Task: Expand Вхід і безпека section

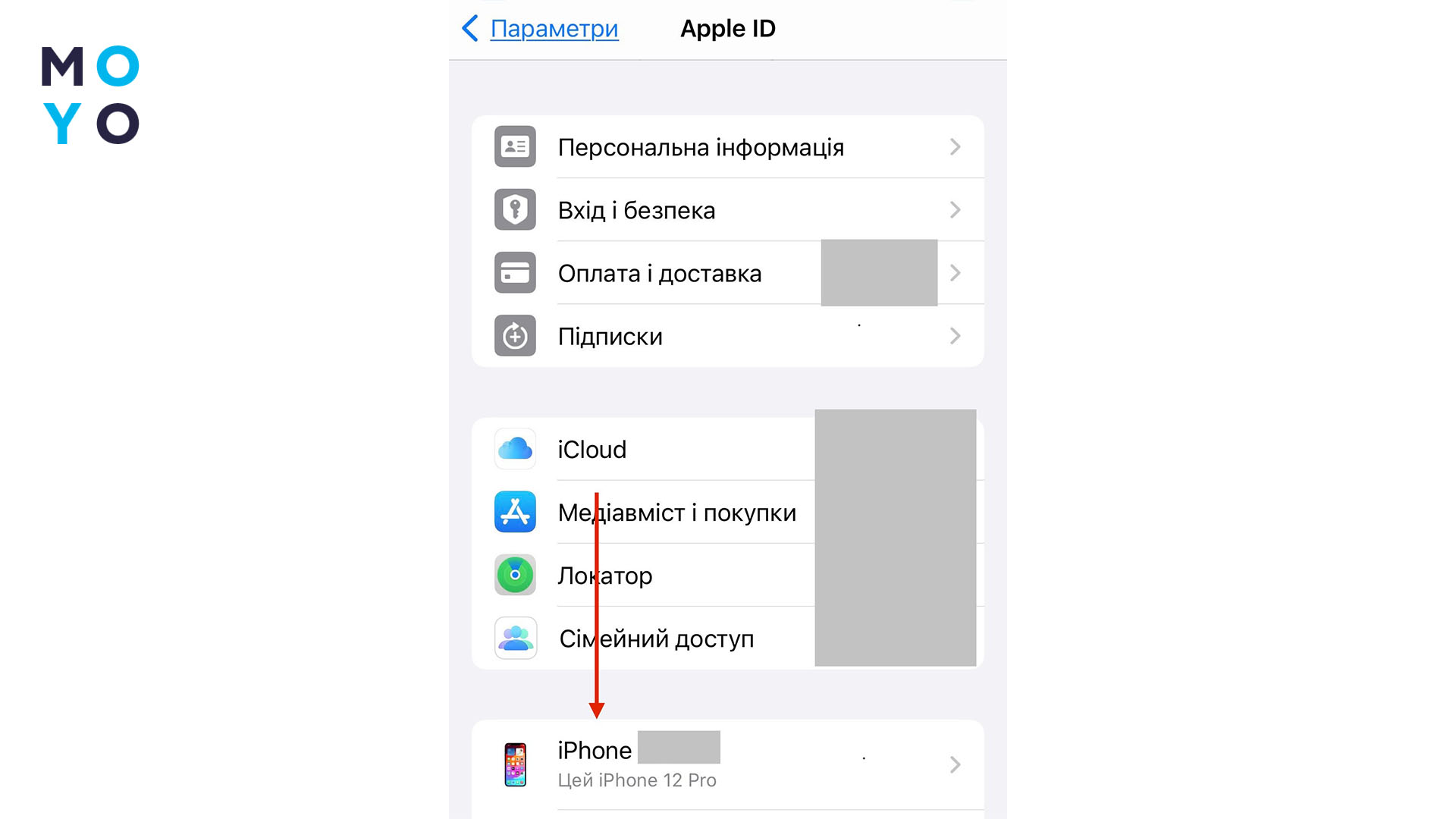Action: 727,210
